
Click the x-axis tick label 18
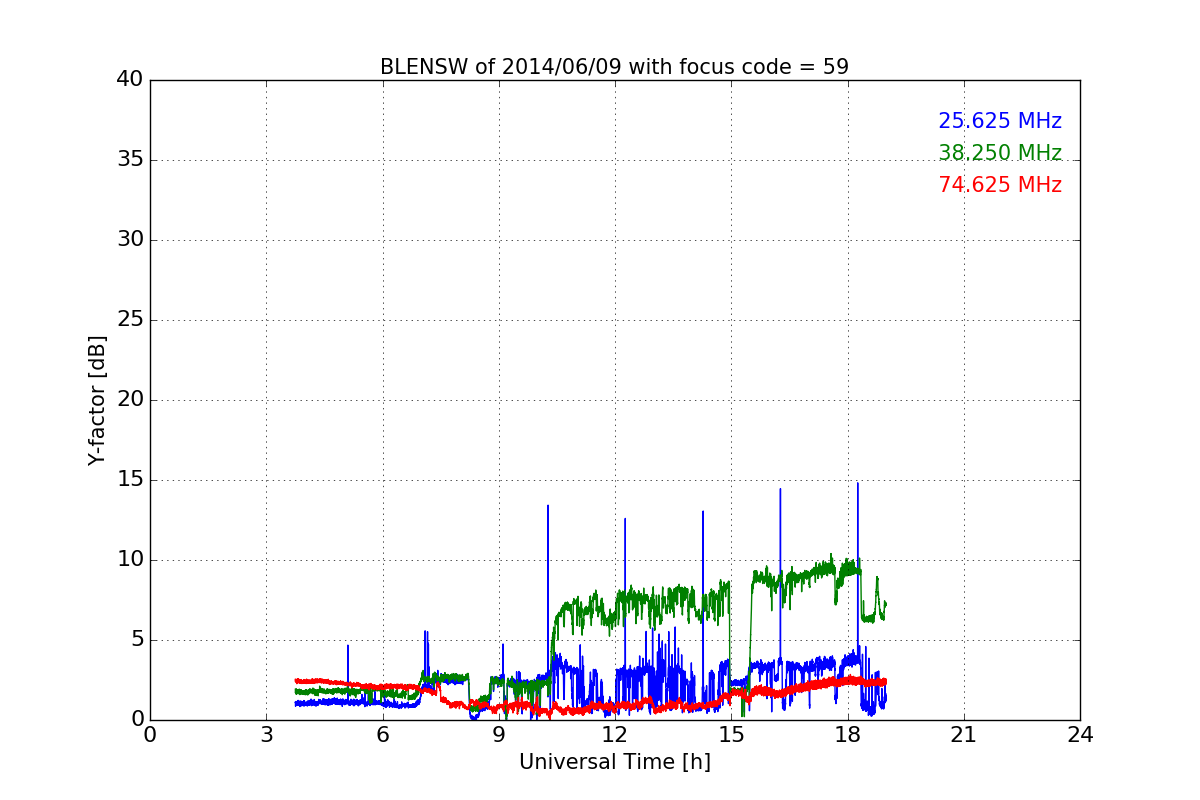(x=847, y=735)
